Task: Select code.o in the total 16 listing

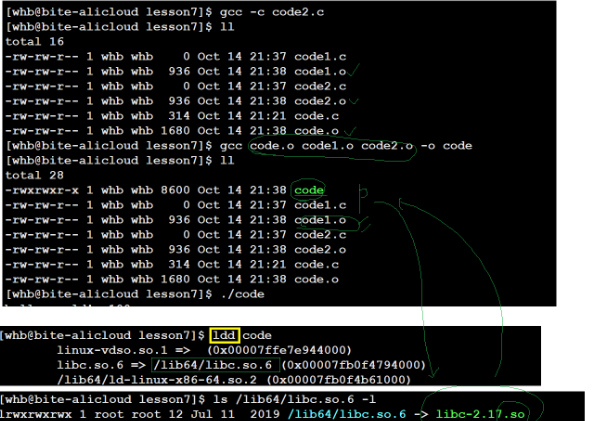Action: click(316, 131)
